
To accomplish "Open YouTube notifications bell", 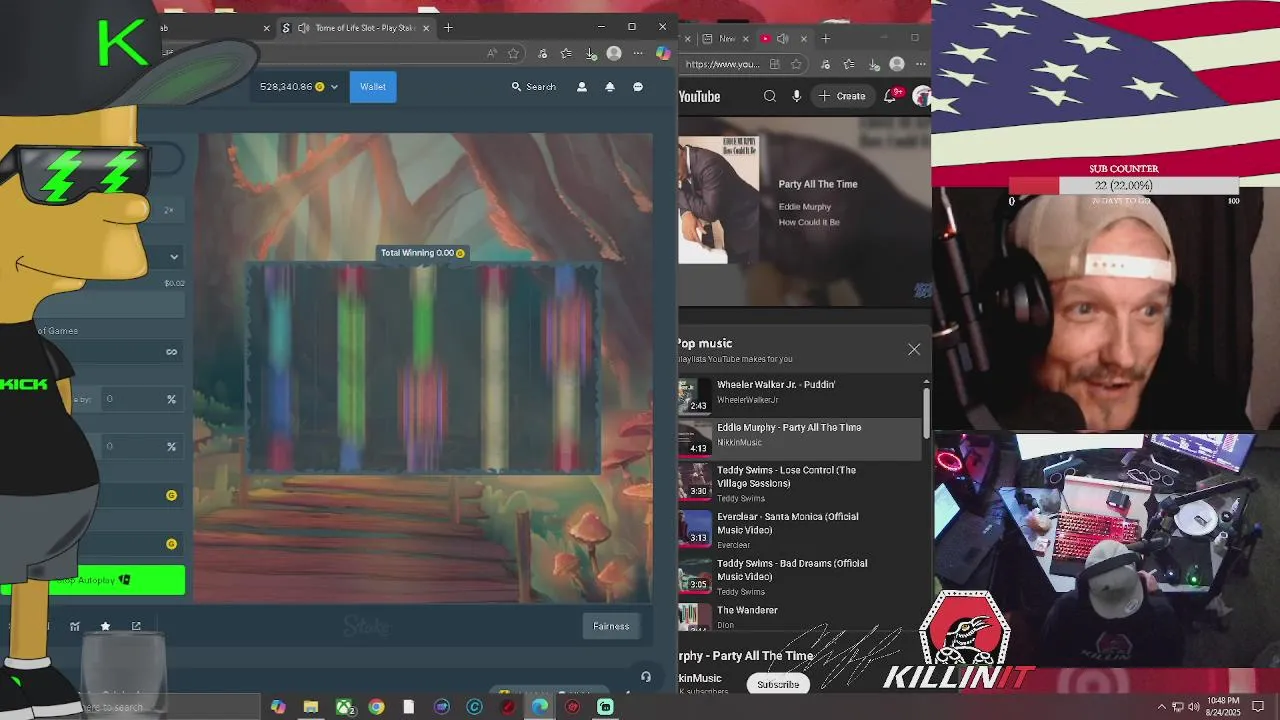I will [891, 96].
